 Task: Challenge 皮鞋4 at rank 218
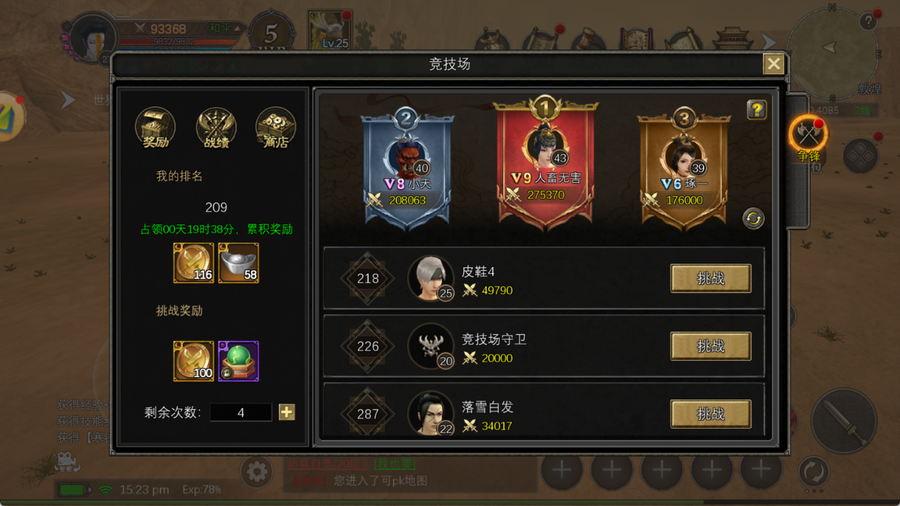tap(711, 278)
